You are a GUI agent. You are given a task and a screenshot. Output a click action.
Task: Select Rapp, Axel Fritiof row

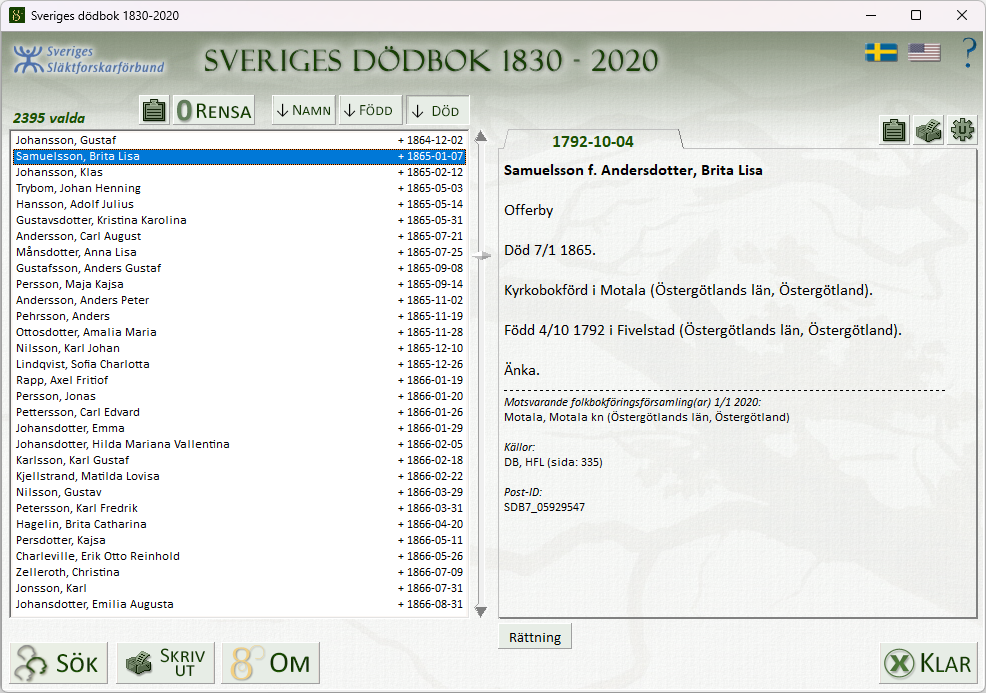coord(239,380)
